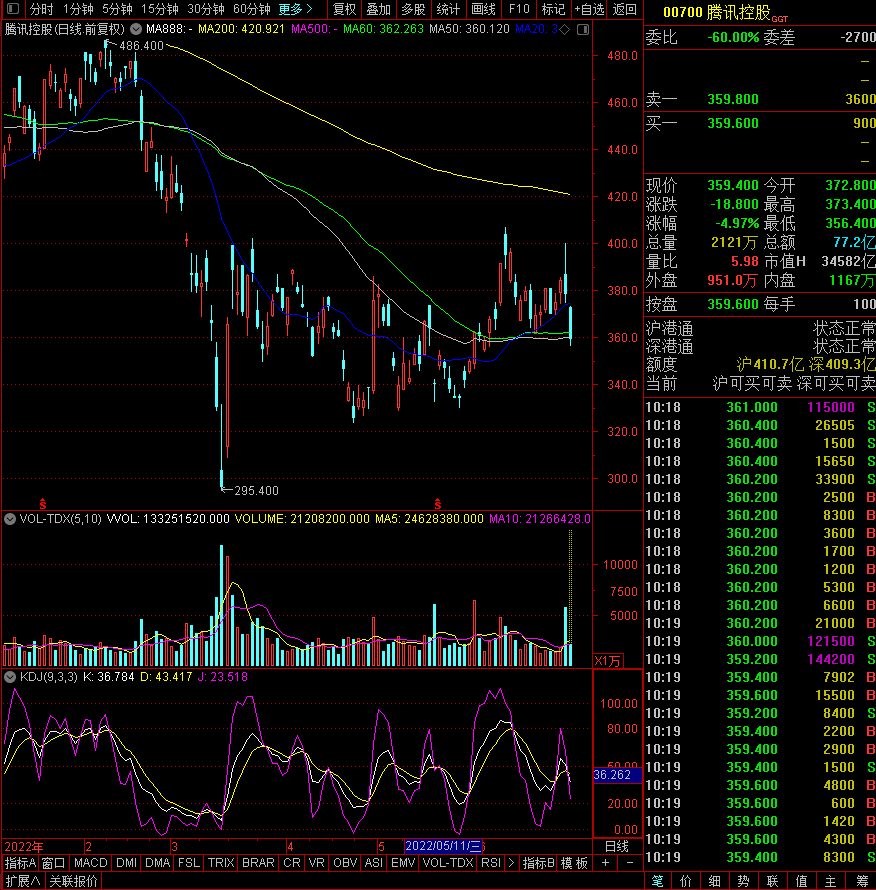Show more indicators with the right arrow

(x=512, y=863)
